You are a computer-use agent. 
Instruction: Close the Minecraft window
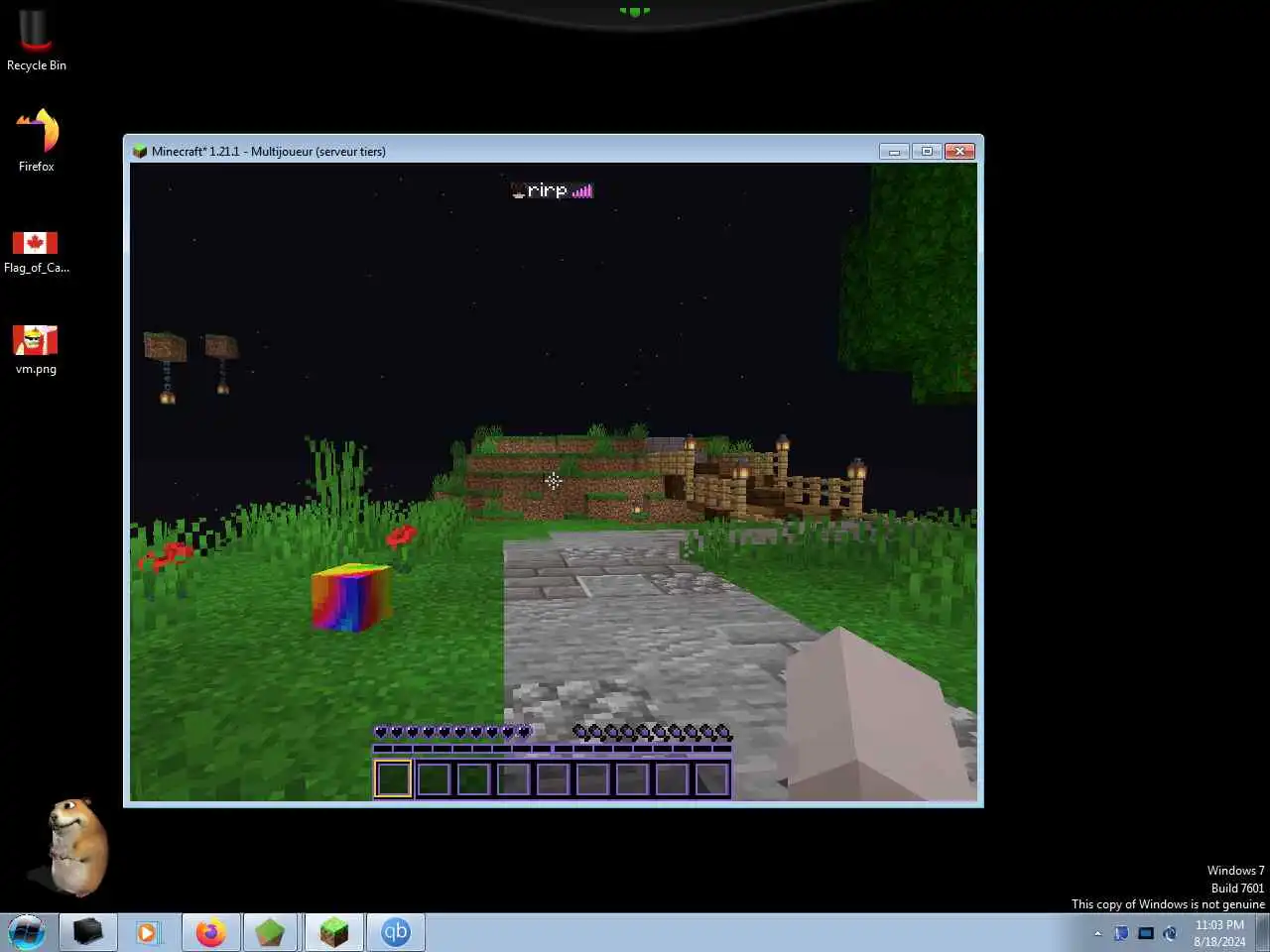tap(959, 151)
